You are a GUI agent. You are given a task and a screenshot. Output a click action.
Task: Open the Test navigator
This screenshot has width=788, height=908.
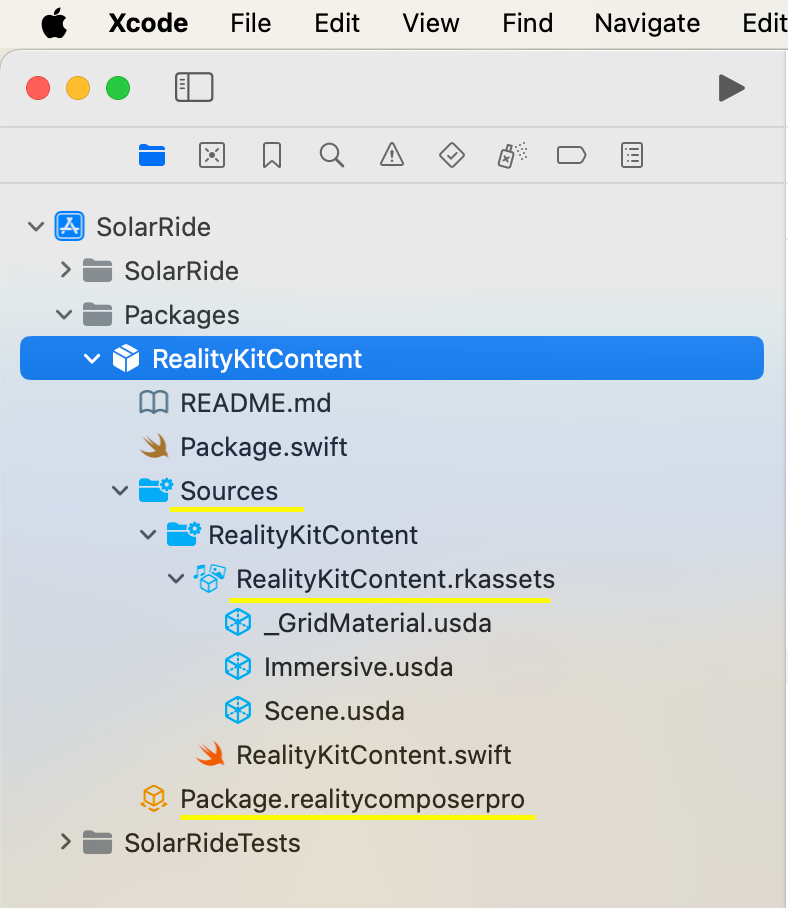451,155
